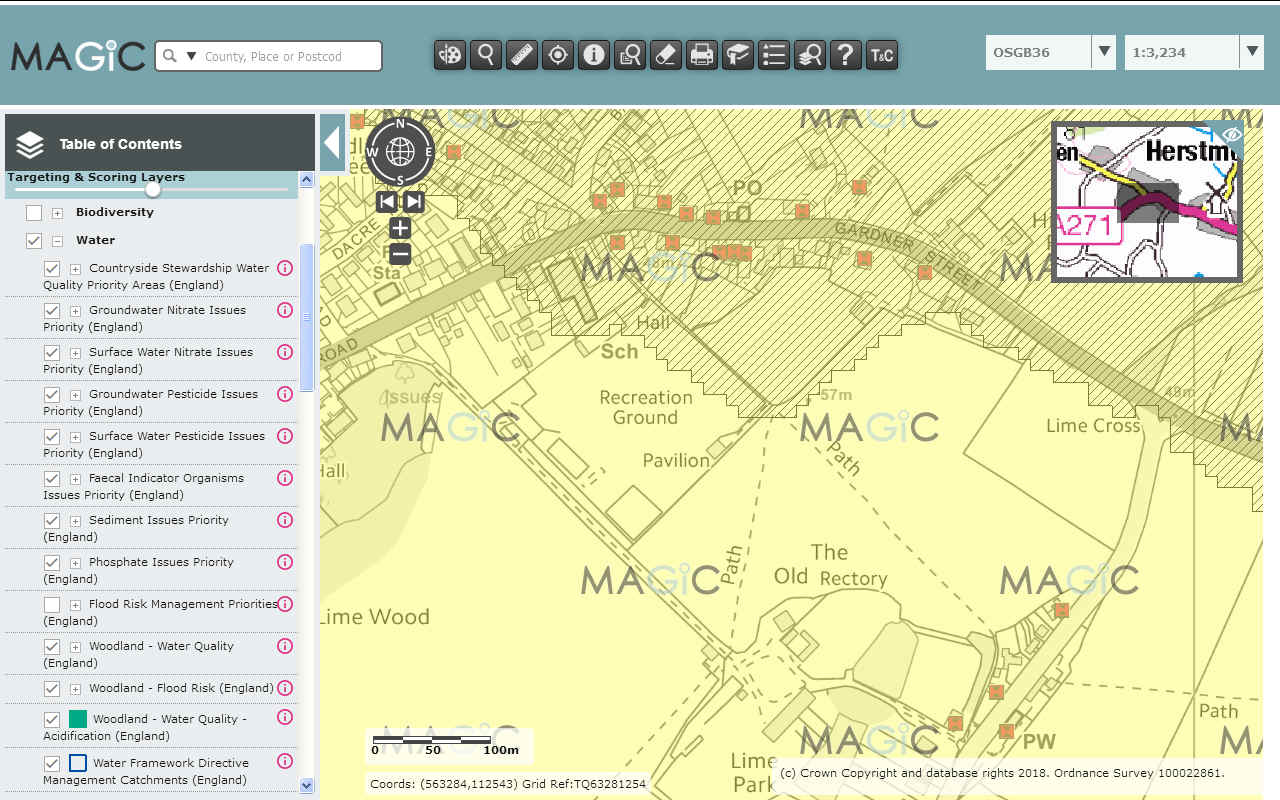Go to next map extent
The height and width of the screenshot is (800, 1280).
413,202
